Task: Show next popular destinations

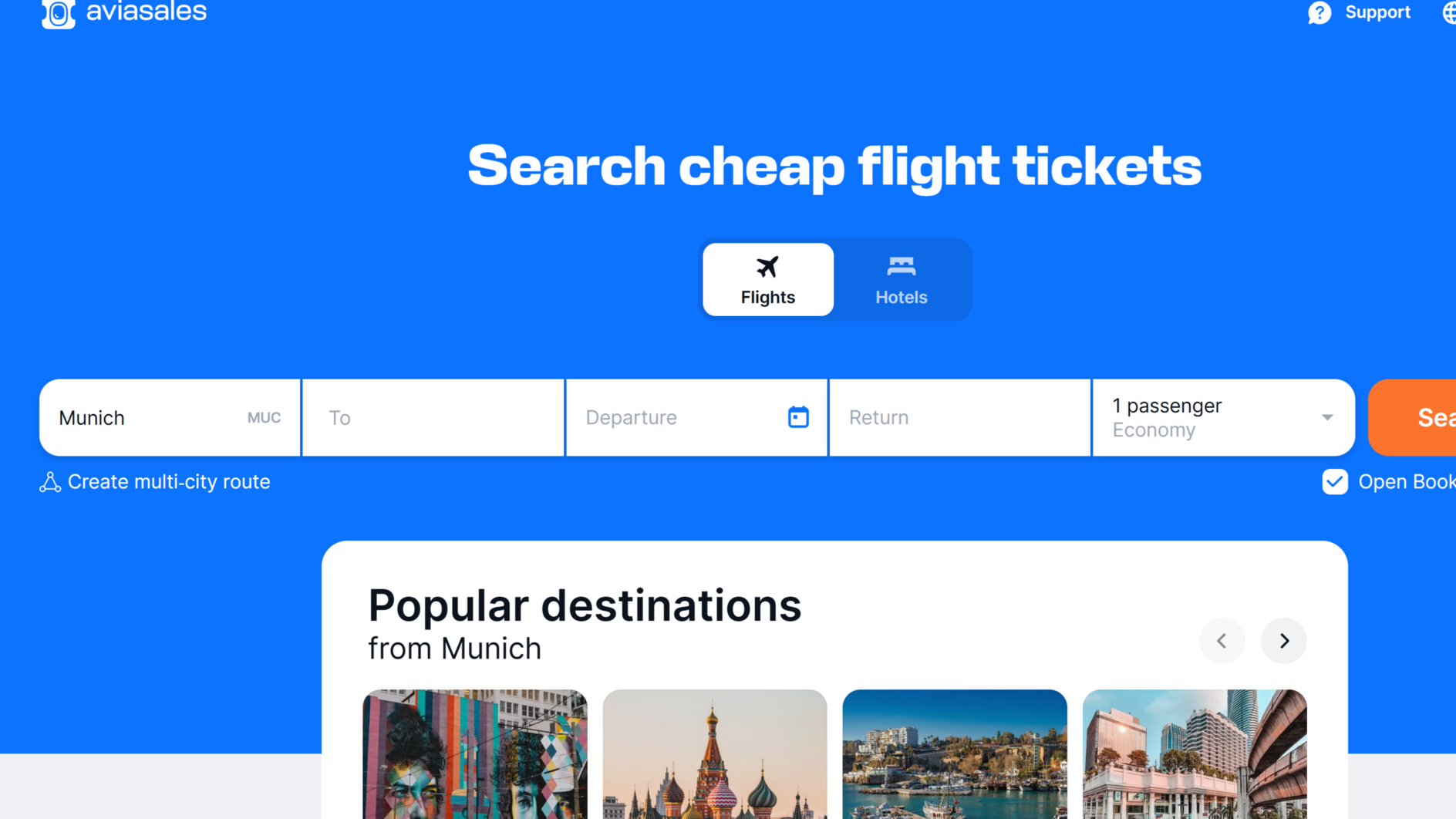Action: pos(1284,640)
